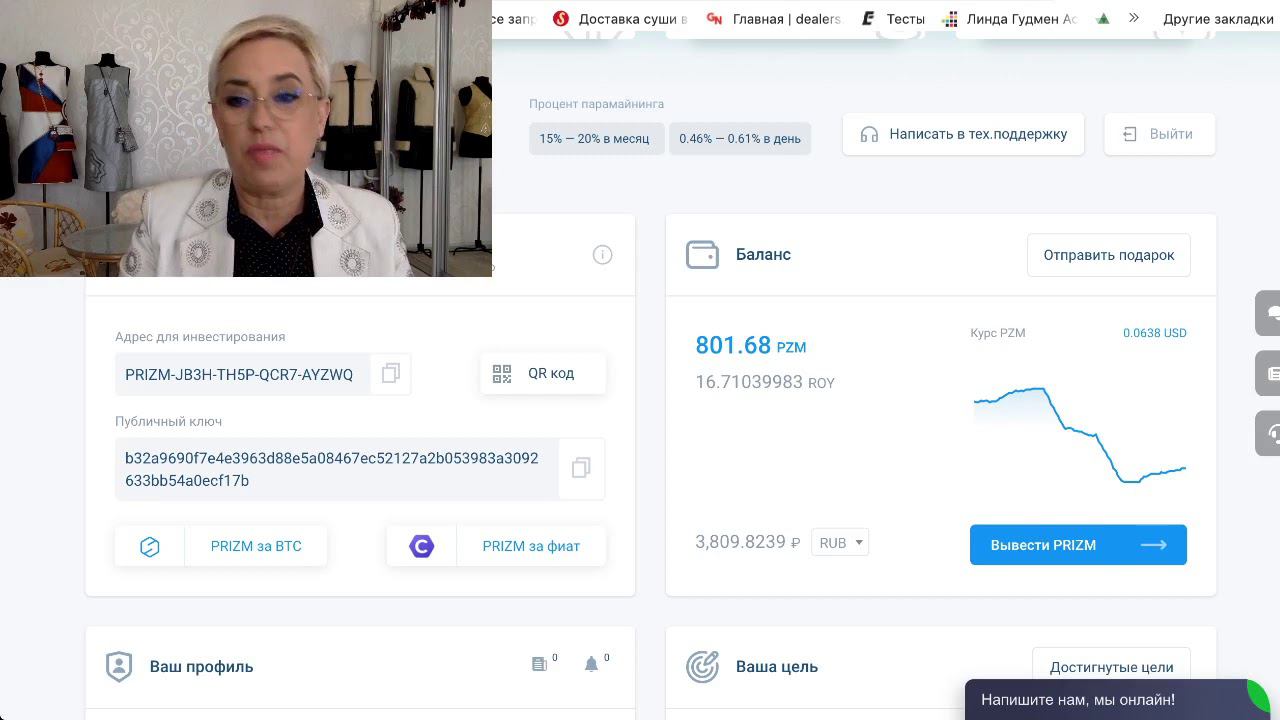Open the green triangle bookmark icon
1280x720 pixels.
(1103, 19)
